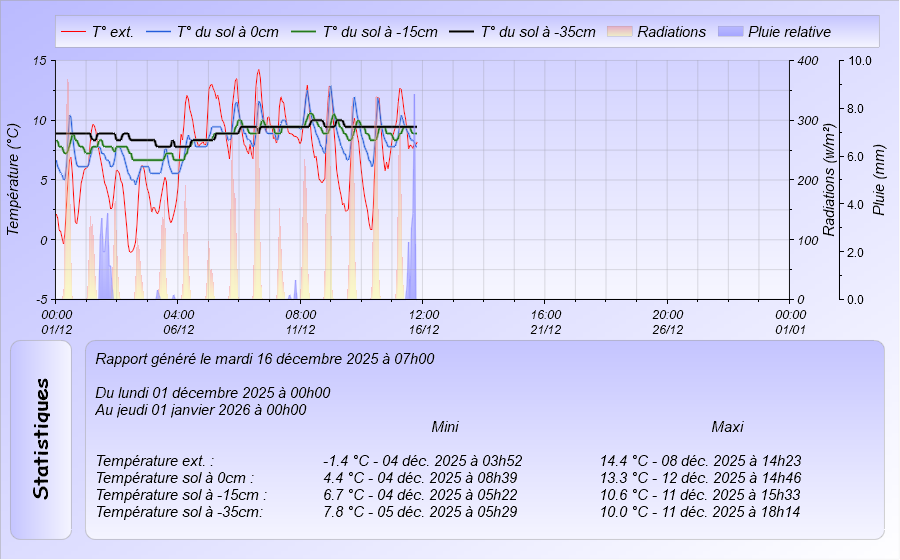Viewport: 900px width, 560px height.
Task: Click the 'Température ext. :' row label
Action: coord(154,461)
